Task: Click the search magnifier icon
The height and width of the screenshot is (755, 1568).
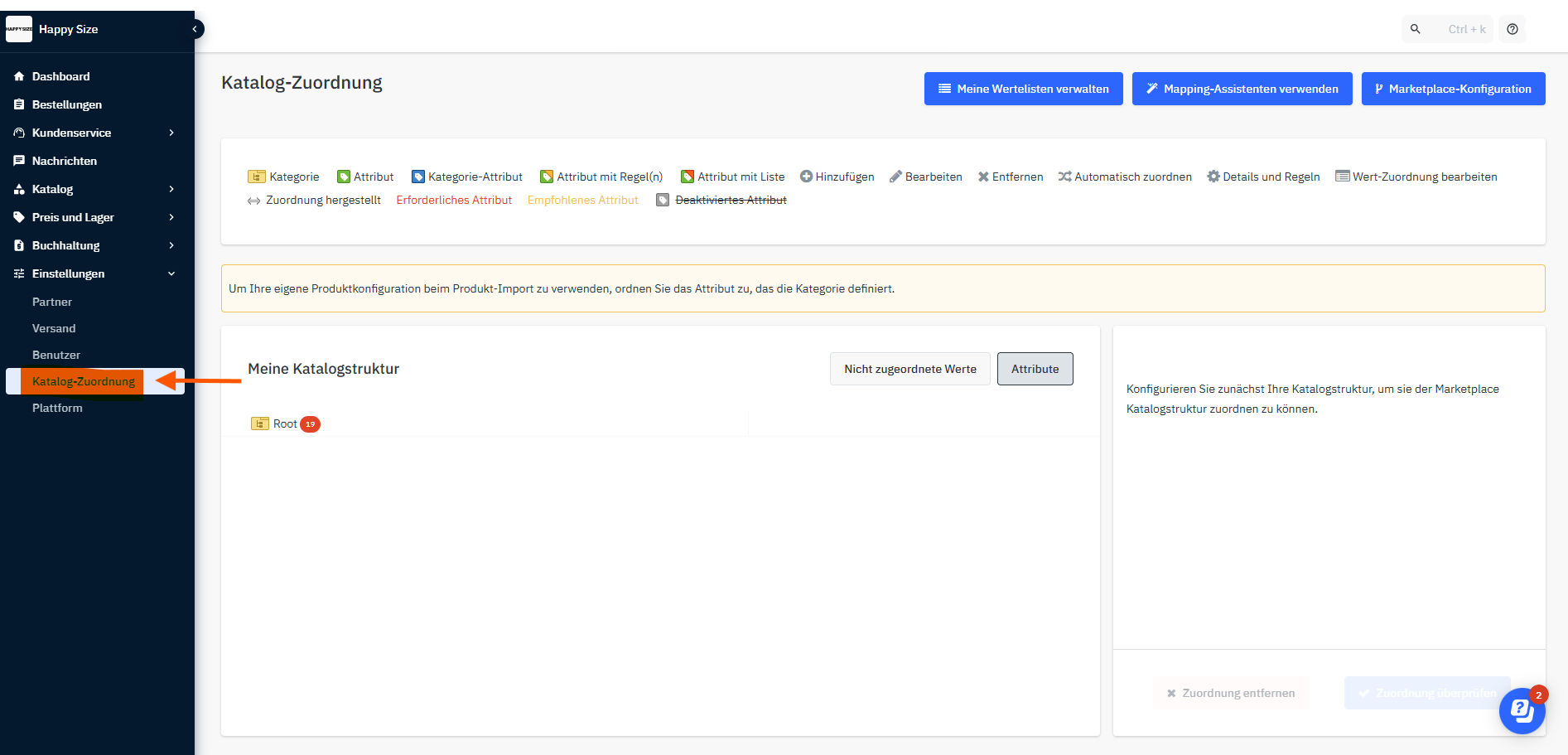Action: [x=1416, y=29]
